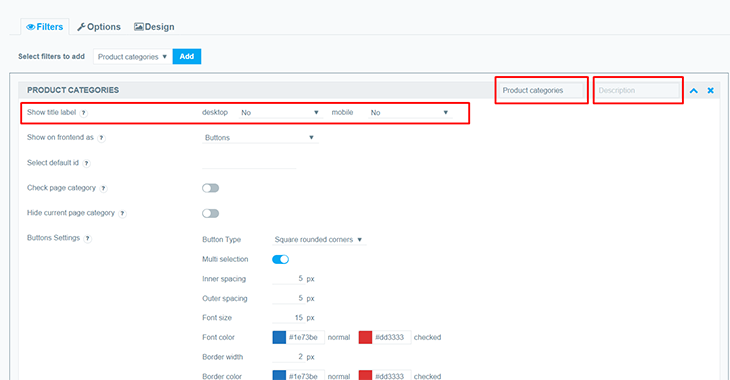This screenshot has height=380, width=730.
Task: Open the Options tab
Action: 99,27
